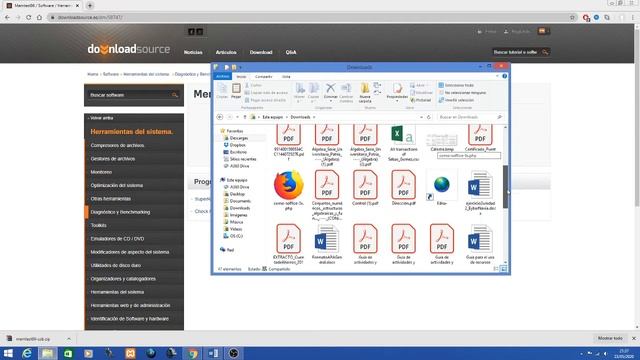Click Seleccionar todo in the ribbon
Screen dimensions: 640x360
(x=456, y=85)
